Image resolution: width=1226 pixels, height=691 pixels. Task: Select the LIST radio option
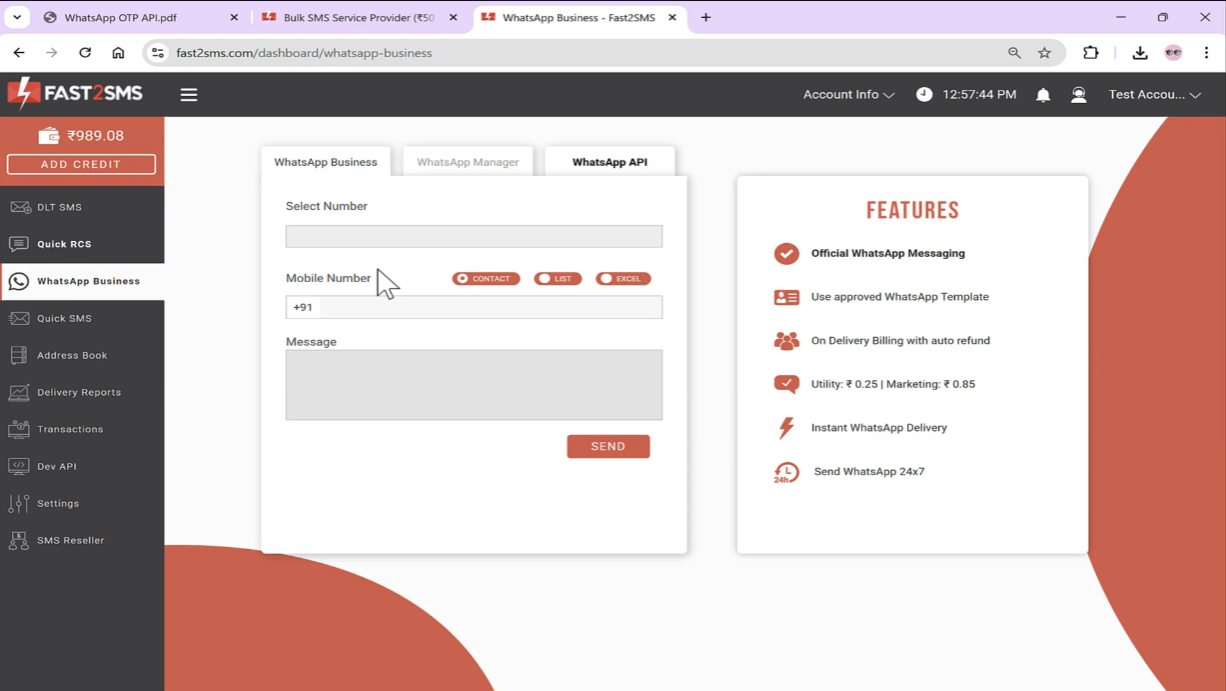(557, 279)
